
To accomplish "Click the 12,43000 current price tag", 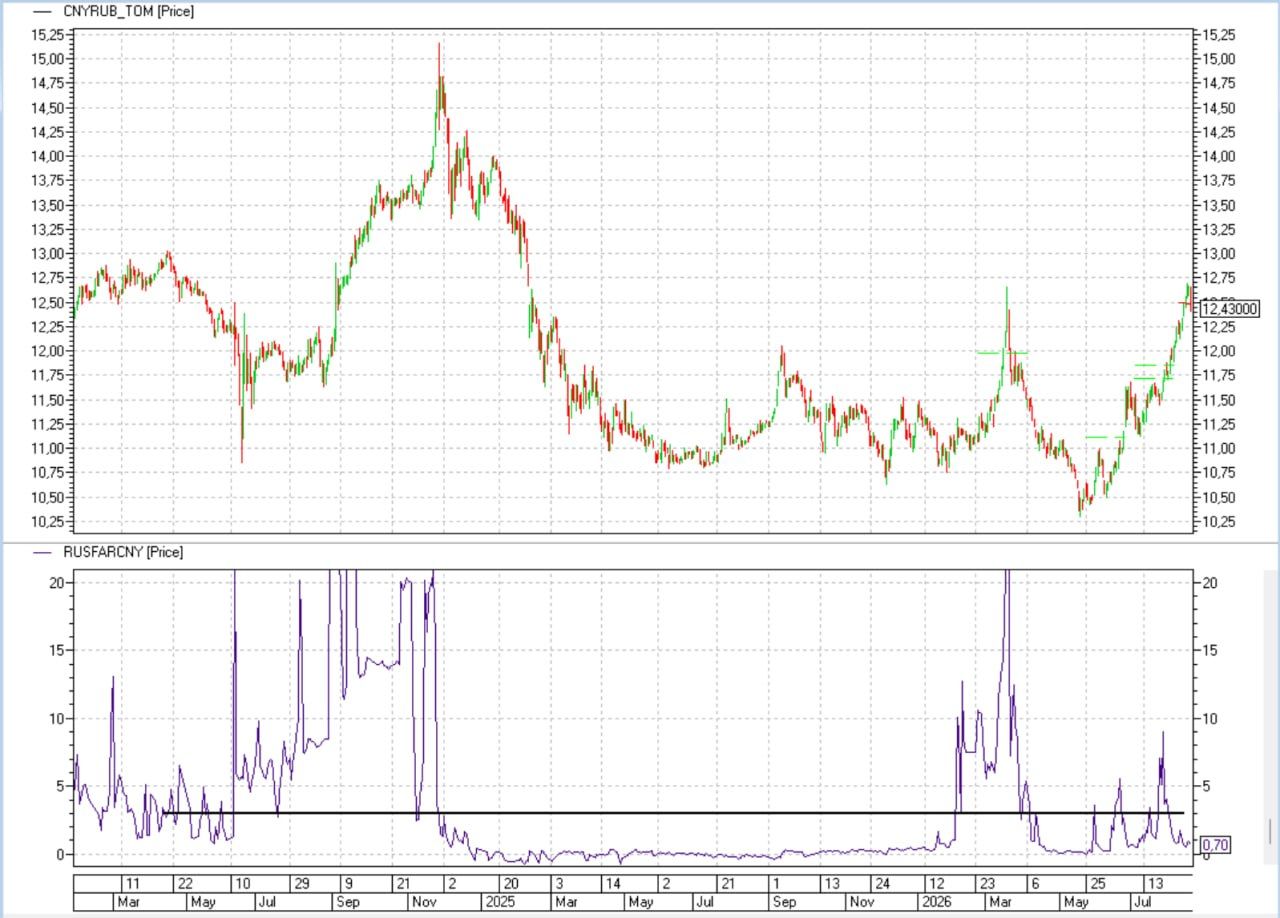I will click(x=1228, y=310).
